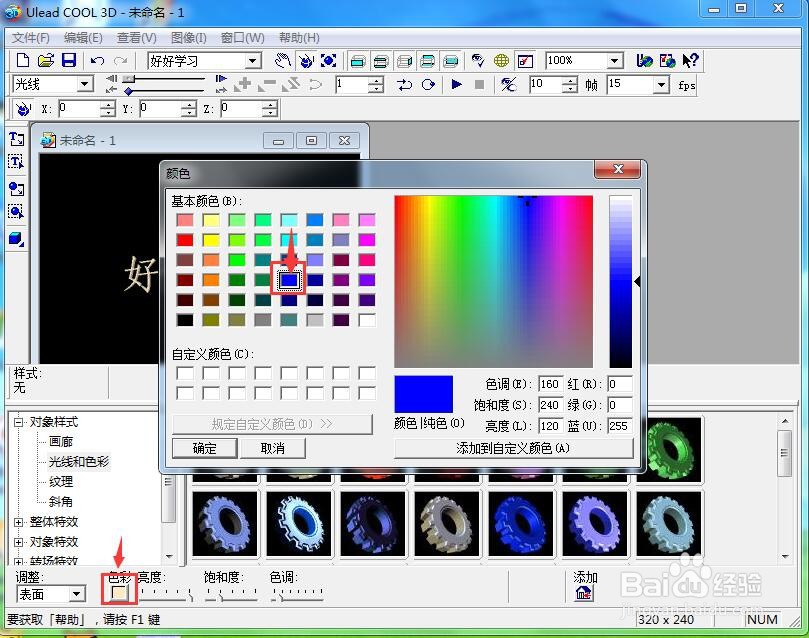Viewport: 809px width, 638px height.
Task: Select the Edit Text tool in left toolbar
Action: (16, 162)
